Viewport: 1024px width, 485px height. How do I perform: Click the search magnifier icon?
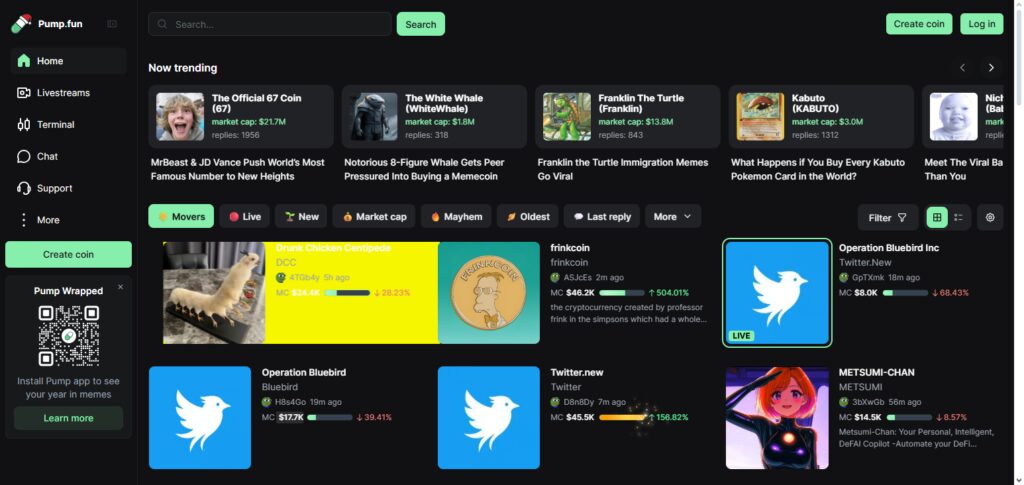(x=162, y=24)
